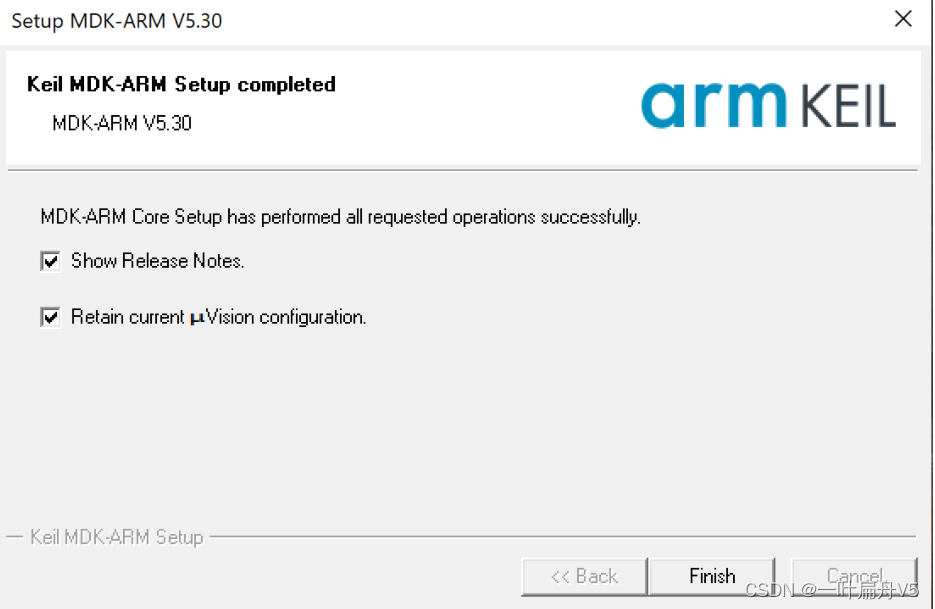Click the check mark inside Retain configuration box

[x=51, y=317]
